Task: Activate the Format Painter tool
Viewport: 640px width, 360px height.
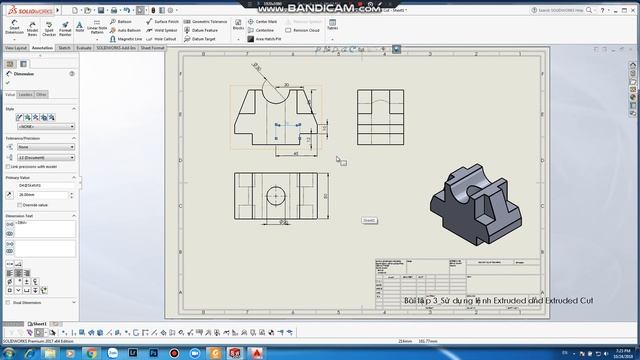Action: 65,28
